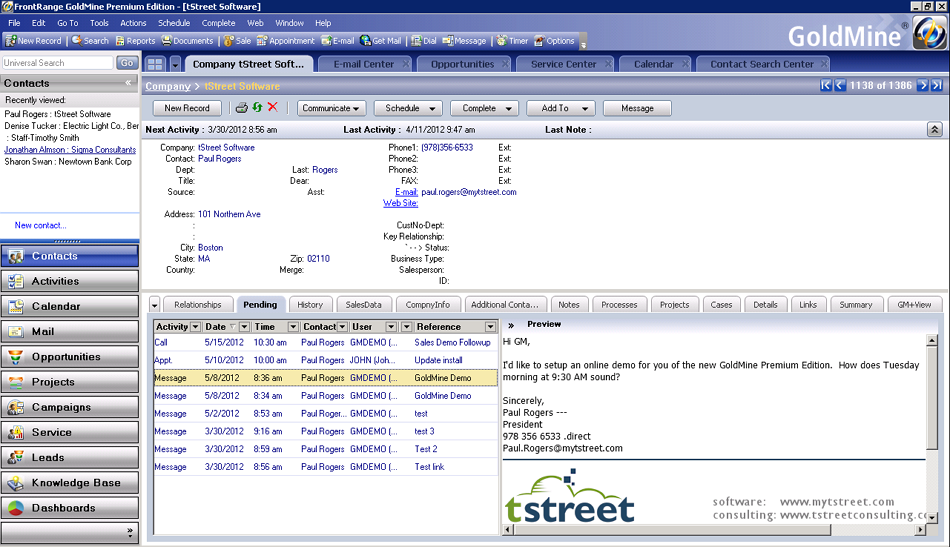Image resolution: width=950 pixels, height=547 pixels.
Task: Open the Communicate dropdown
Action: tap(331, 108)
